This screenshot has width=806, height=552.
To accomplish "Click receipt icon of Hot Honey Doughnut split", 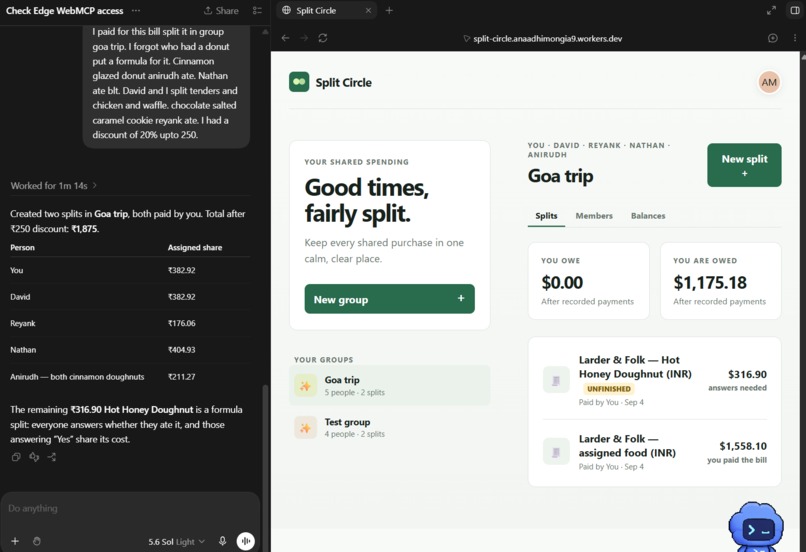I will (556, 380).
